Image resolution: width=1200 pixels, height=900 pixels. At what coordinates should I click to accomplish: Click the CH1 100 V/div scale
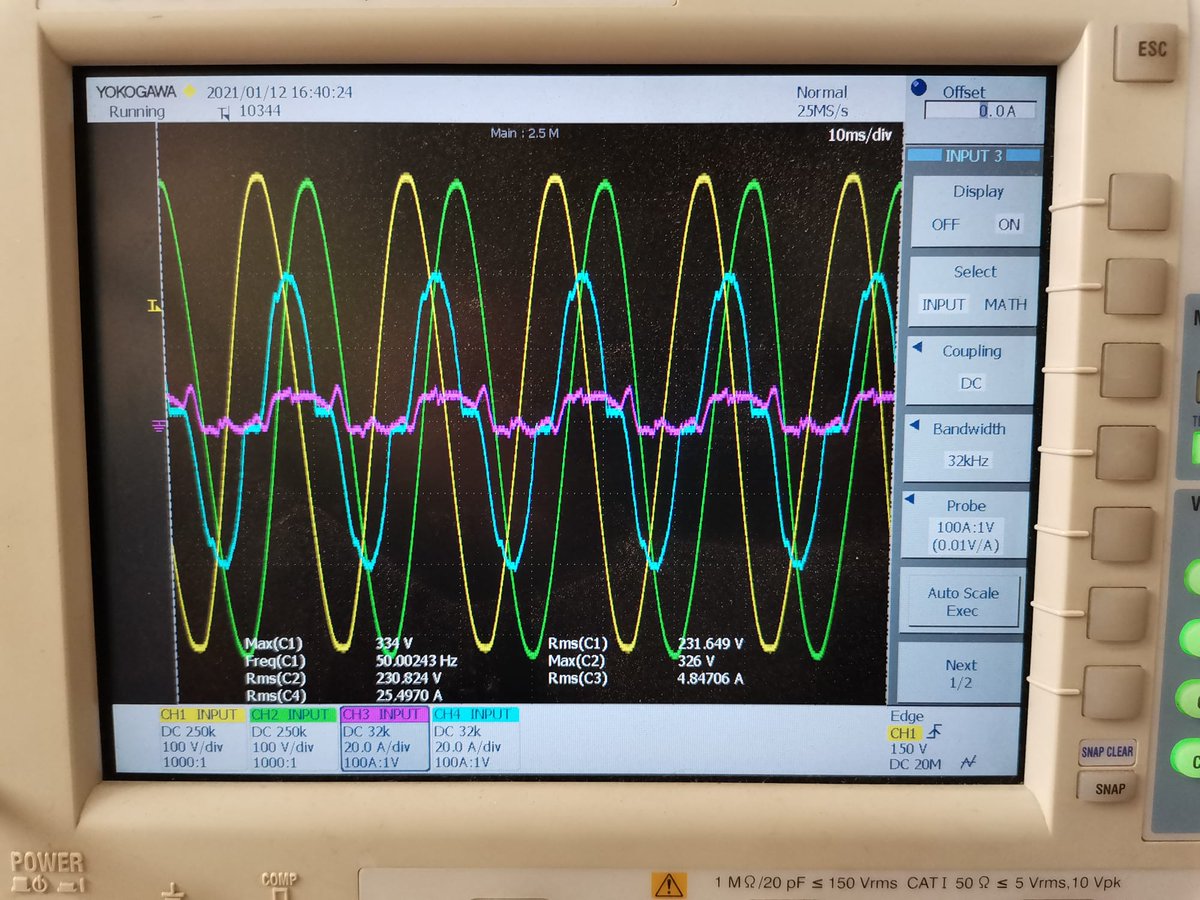[196, 746]
